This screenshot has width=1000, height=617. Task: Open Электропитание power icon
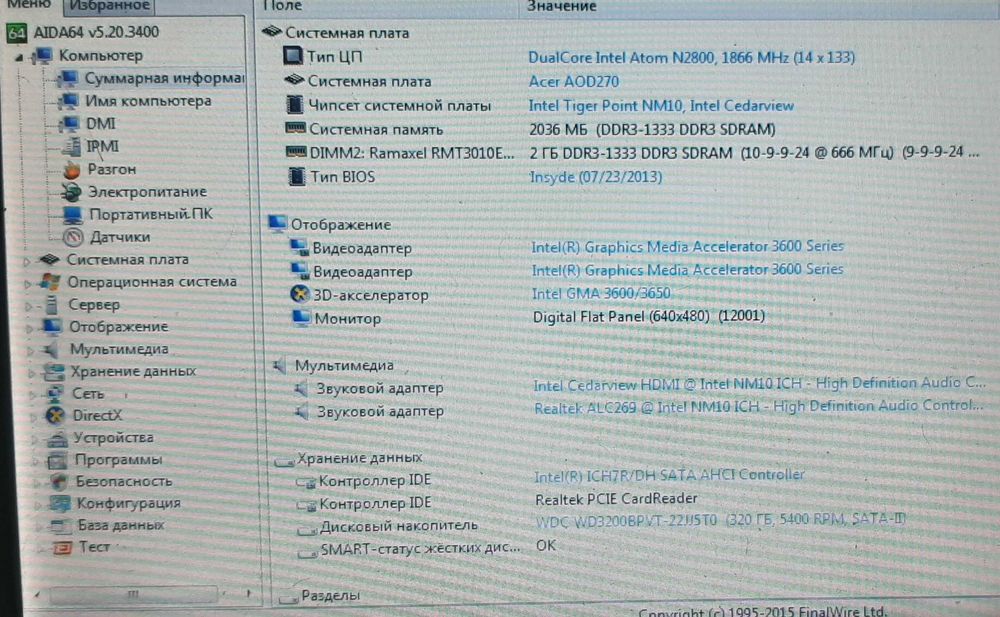71,192
